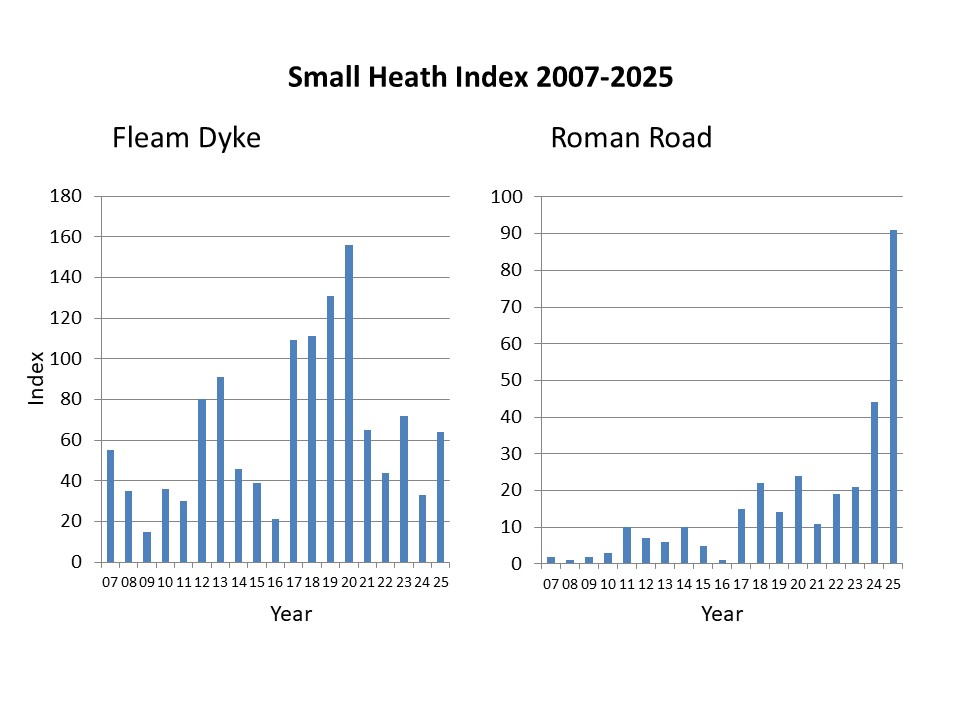Click the Roman Road bar for year 25

893,397
